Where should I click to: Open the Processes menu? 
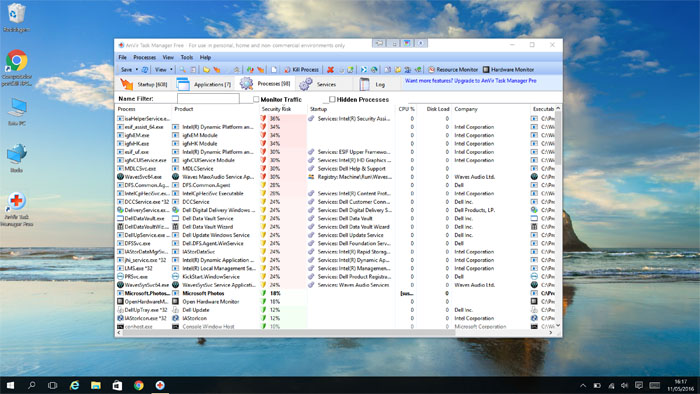145,58
